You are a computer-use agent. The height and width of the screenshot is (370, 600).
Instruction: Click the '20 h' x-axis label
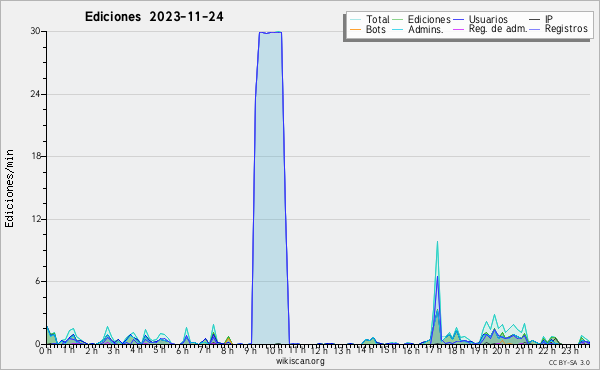[x=501, y=350]
